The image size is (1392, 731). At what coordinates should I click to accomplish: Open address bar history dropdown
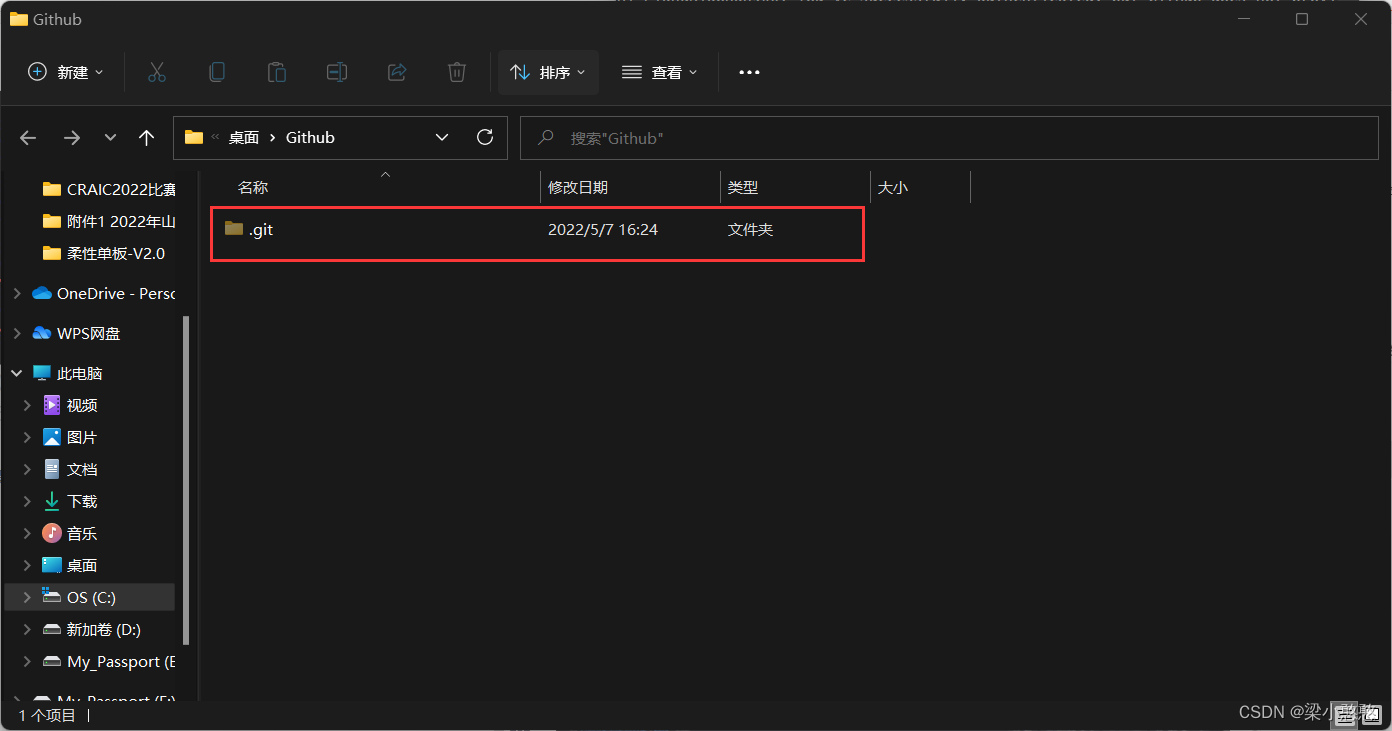[442, 138]
